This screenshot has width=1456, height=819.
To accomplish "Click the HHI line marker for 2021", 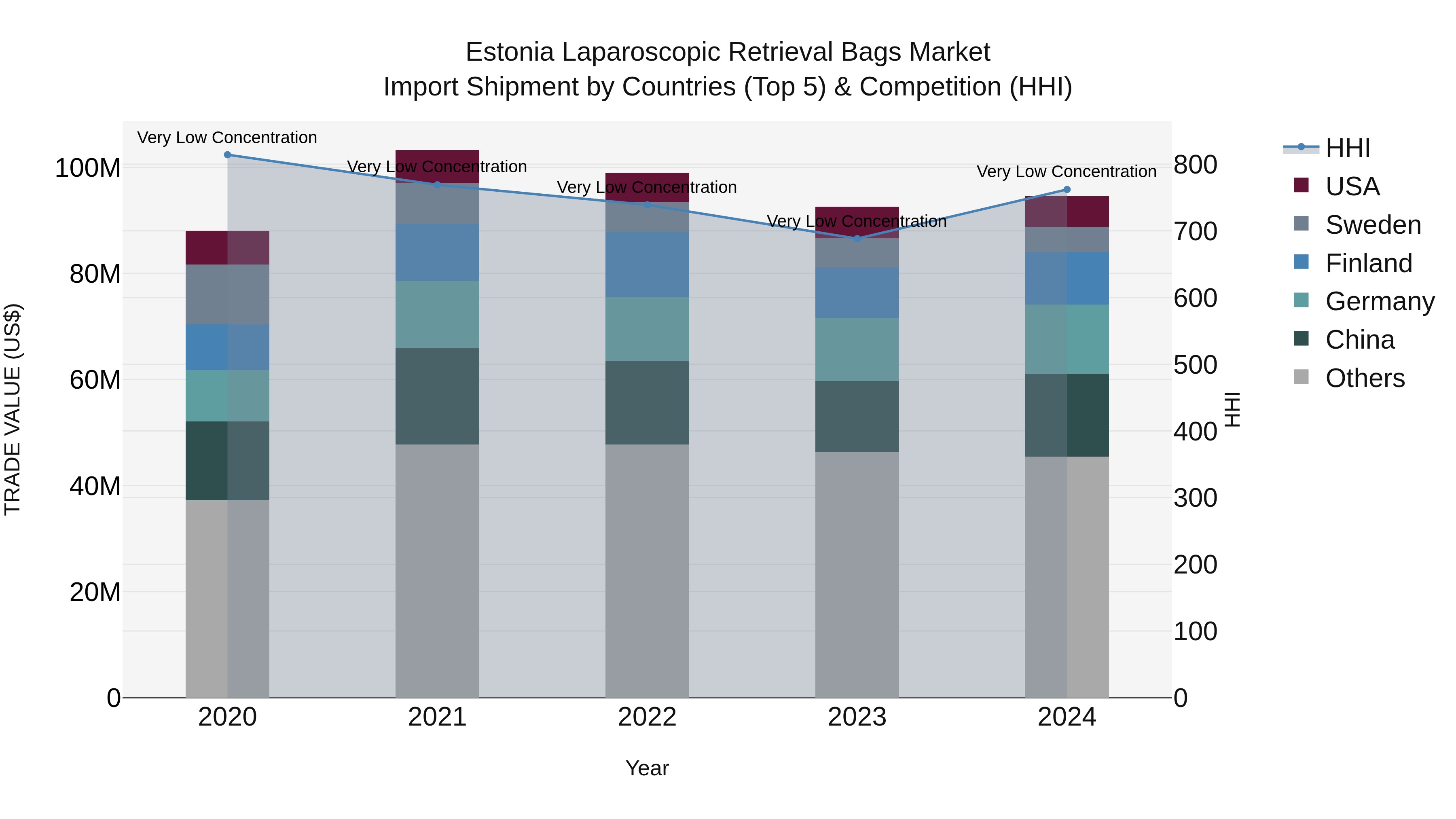I will pos(437,185).
